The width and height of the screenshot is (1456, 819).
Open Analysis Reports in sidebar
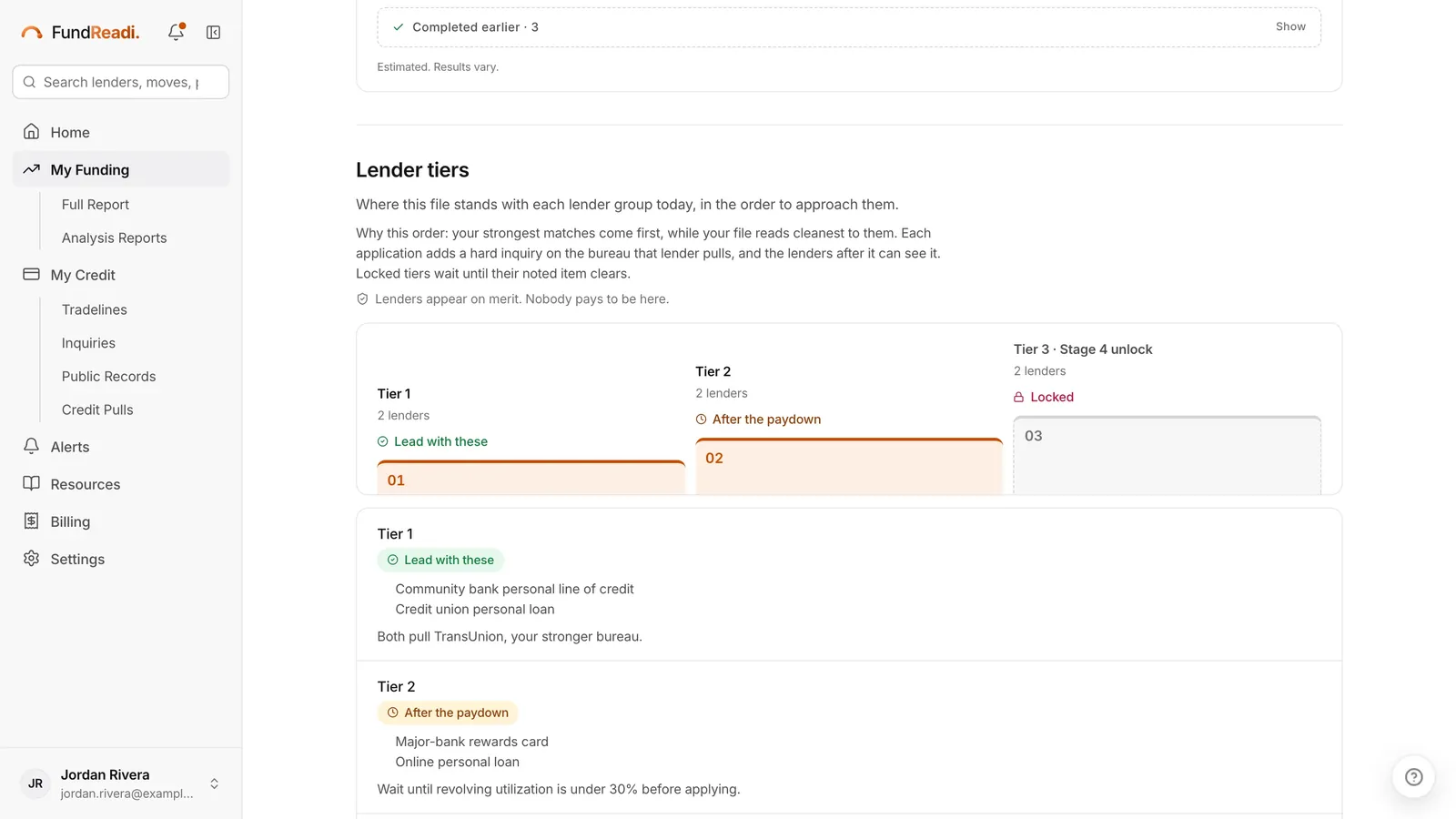point(115,238)
